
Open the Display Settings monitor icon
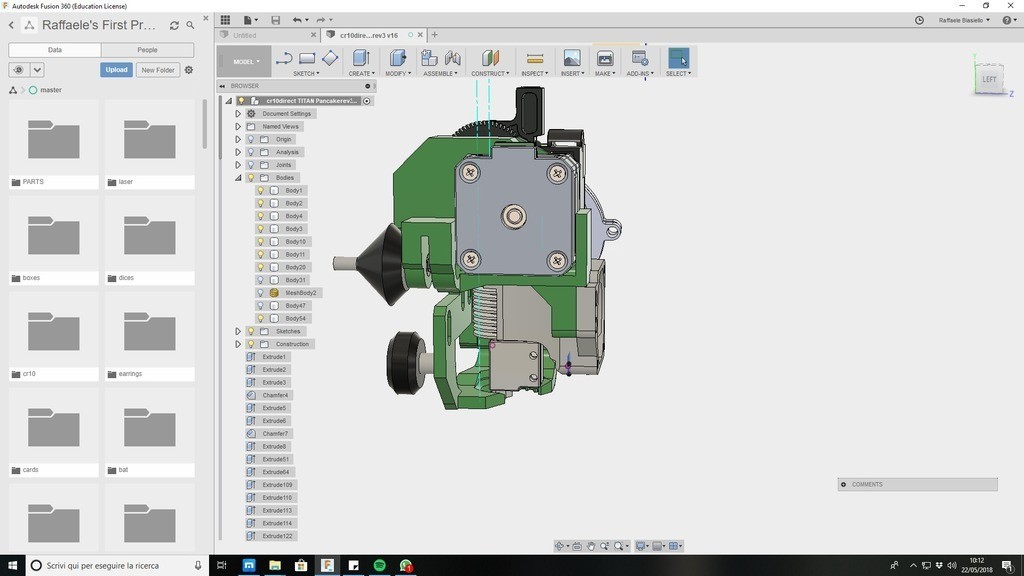641,546
